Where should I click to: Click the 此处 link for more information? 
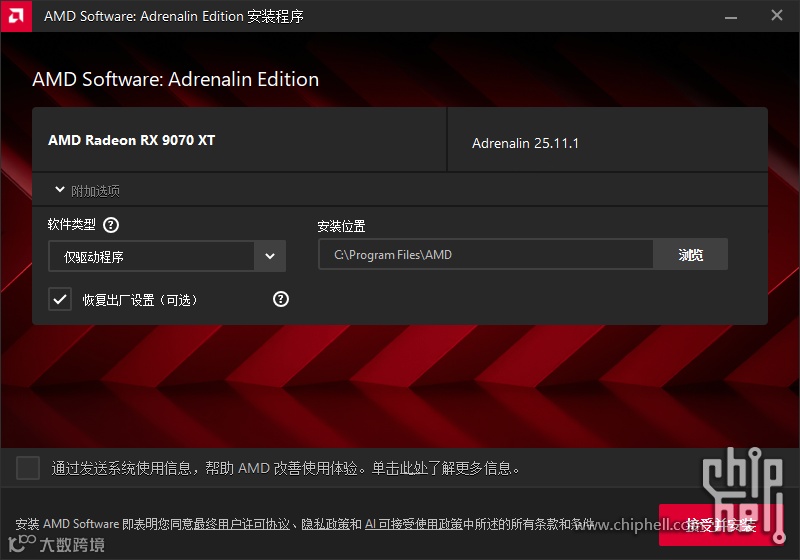413,468
